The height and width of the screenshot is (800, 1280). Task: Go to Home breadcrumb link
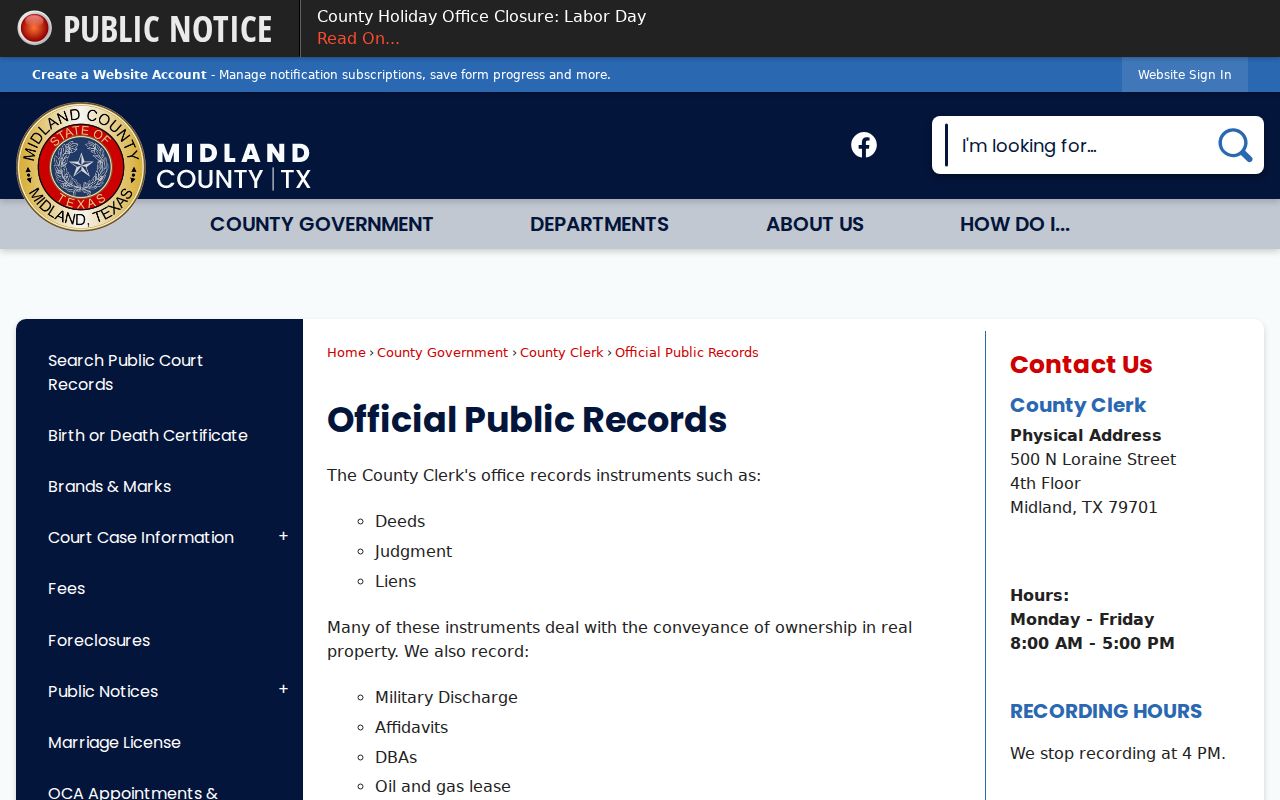click(346, 352)
